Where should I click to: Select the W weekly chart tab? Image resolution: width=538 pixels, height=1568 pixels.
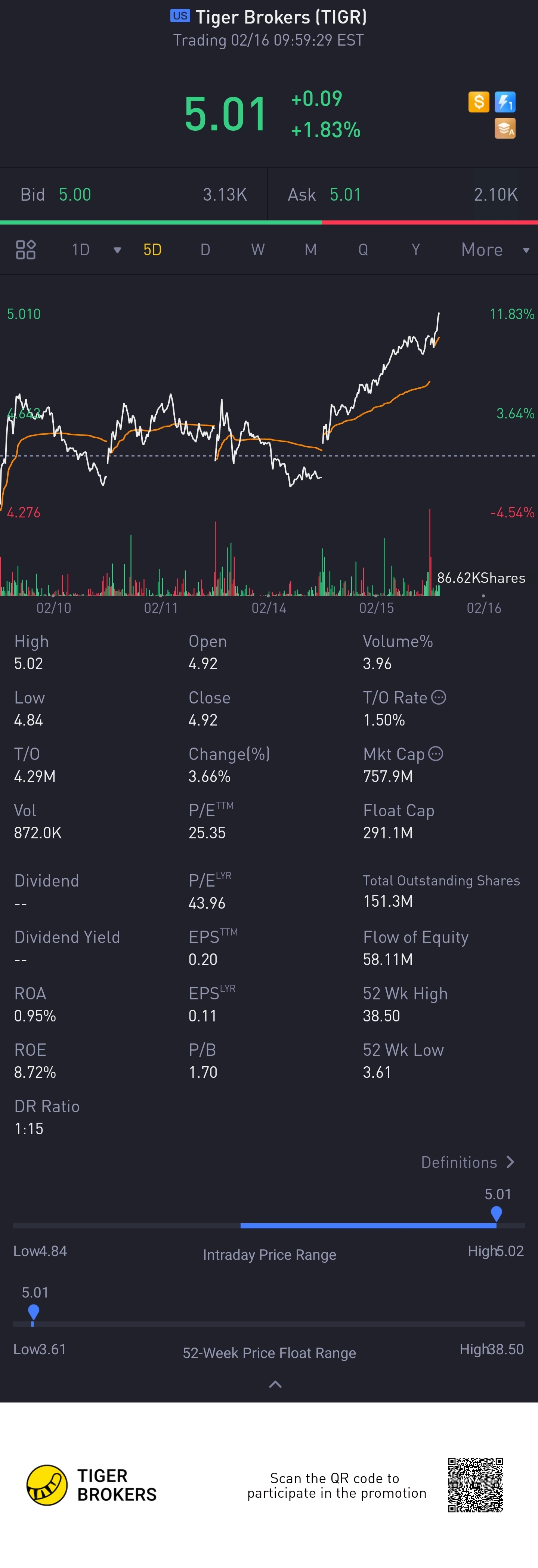click(257, 250)
